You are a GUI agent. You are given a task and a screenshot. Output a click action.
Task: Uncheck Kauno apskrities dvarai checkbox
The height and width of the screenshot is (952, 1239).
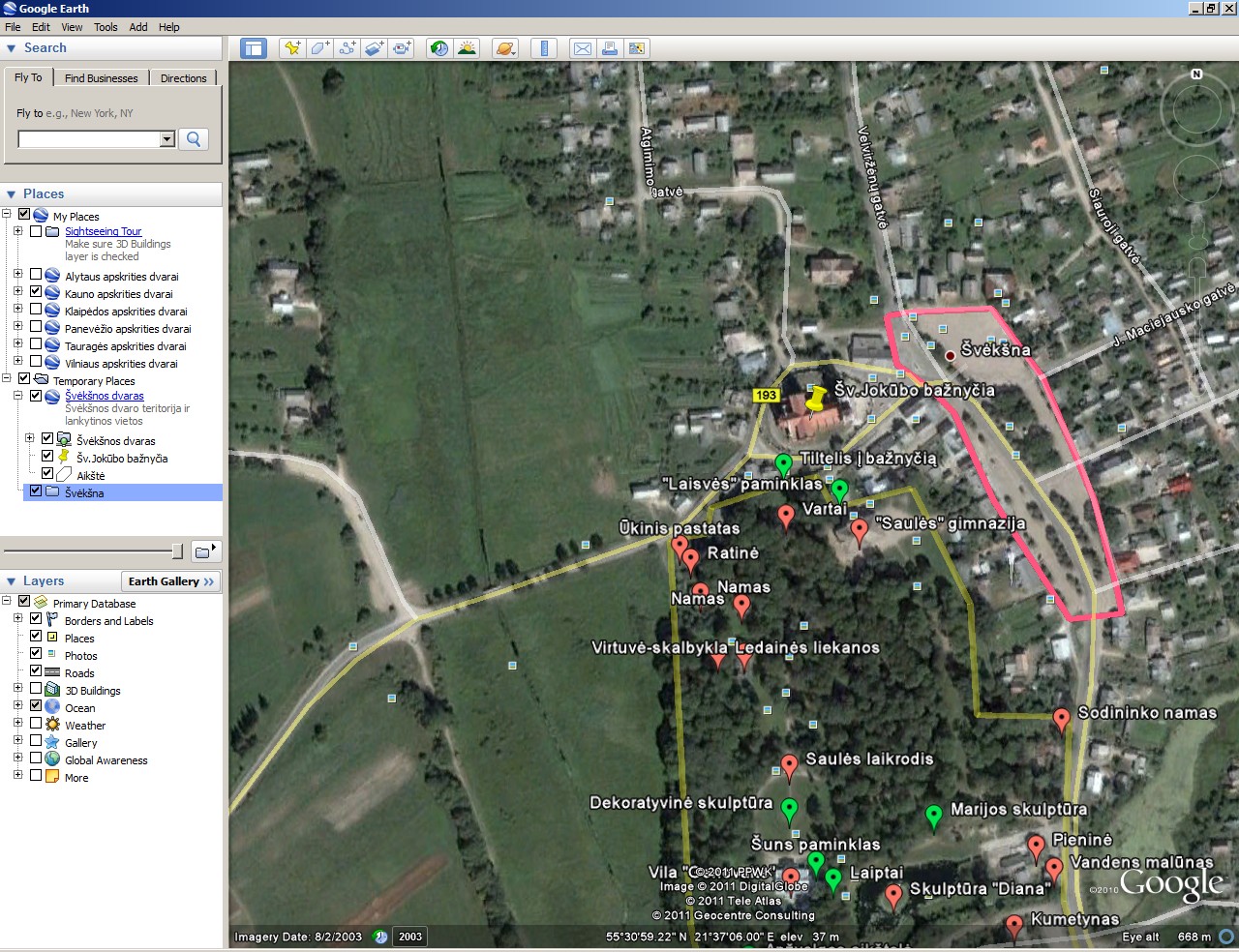(36, 292)
